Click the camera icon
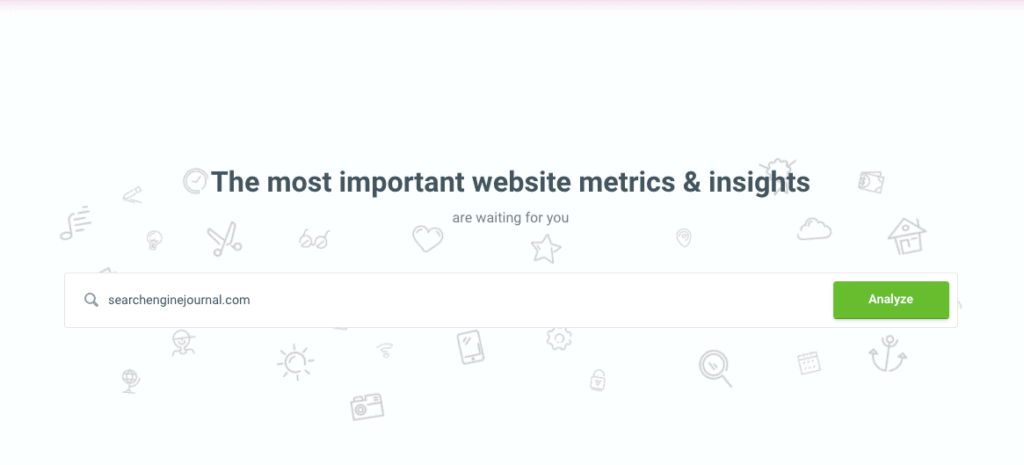Viewport: 1024px width, 465px height. click(x=366, y=405)
